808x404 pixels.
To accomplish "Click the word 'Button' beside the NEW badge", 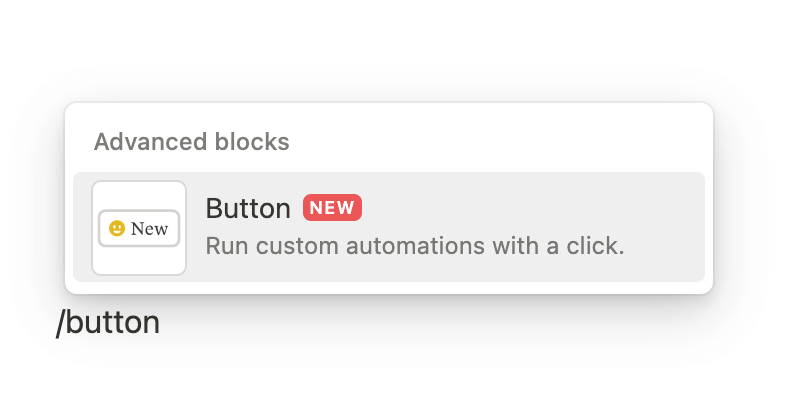I will pyautogui.click(x=248, y=208).
